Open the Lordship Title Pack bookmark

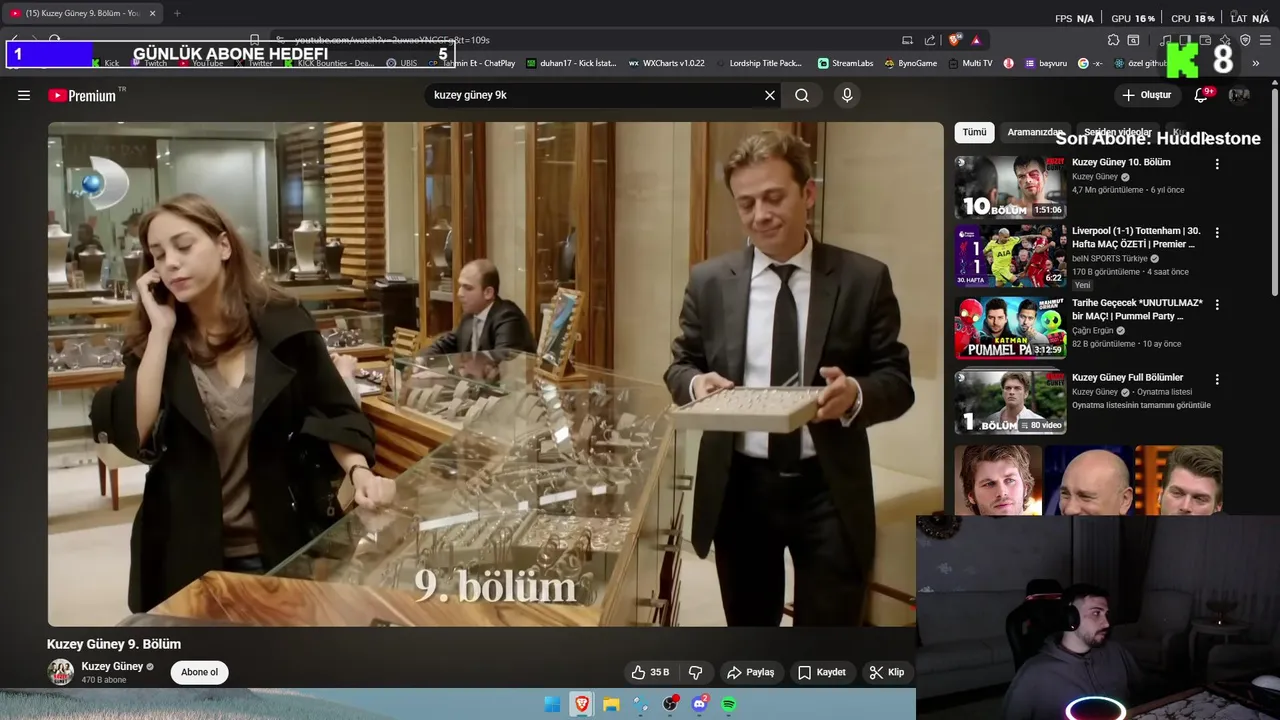coord(758,63)
